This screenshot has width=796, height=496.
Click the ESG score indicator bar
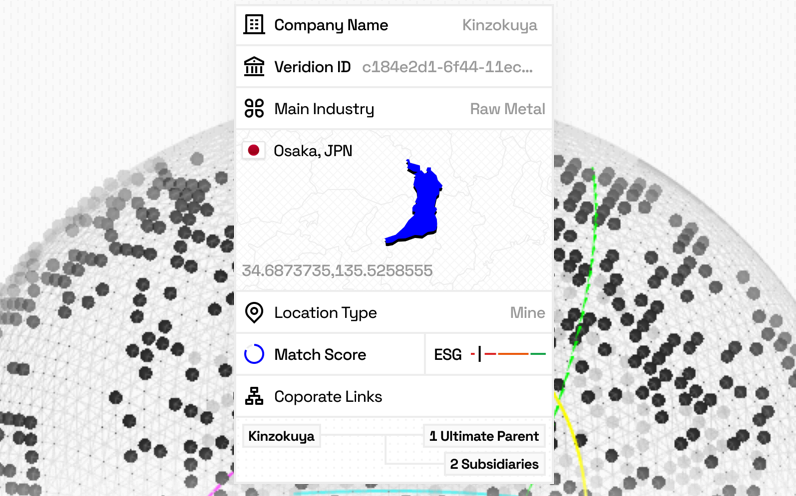[508, 354]
